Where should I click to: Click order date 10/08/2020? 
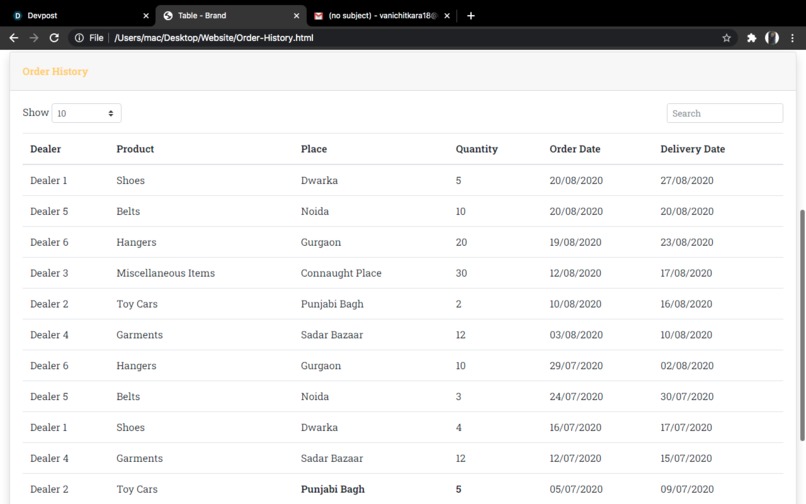575,304
